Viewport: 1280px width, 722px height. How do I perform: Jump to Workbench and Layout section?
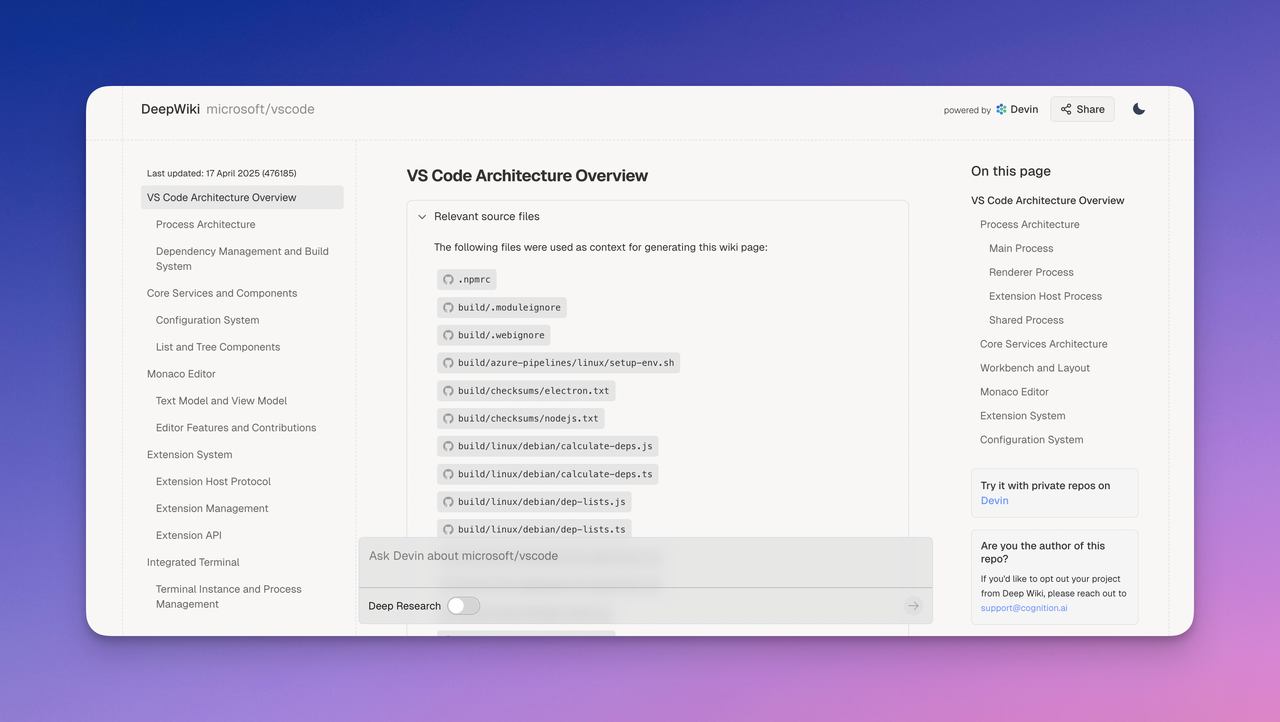1035,368
